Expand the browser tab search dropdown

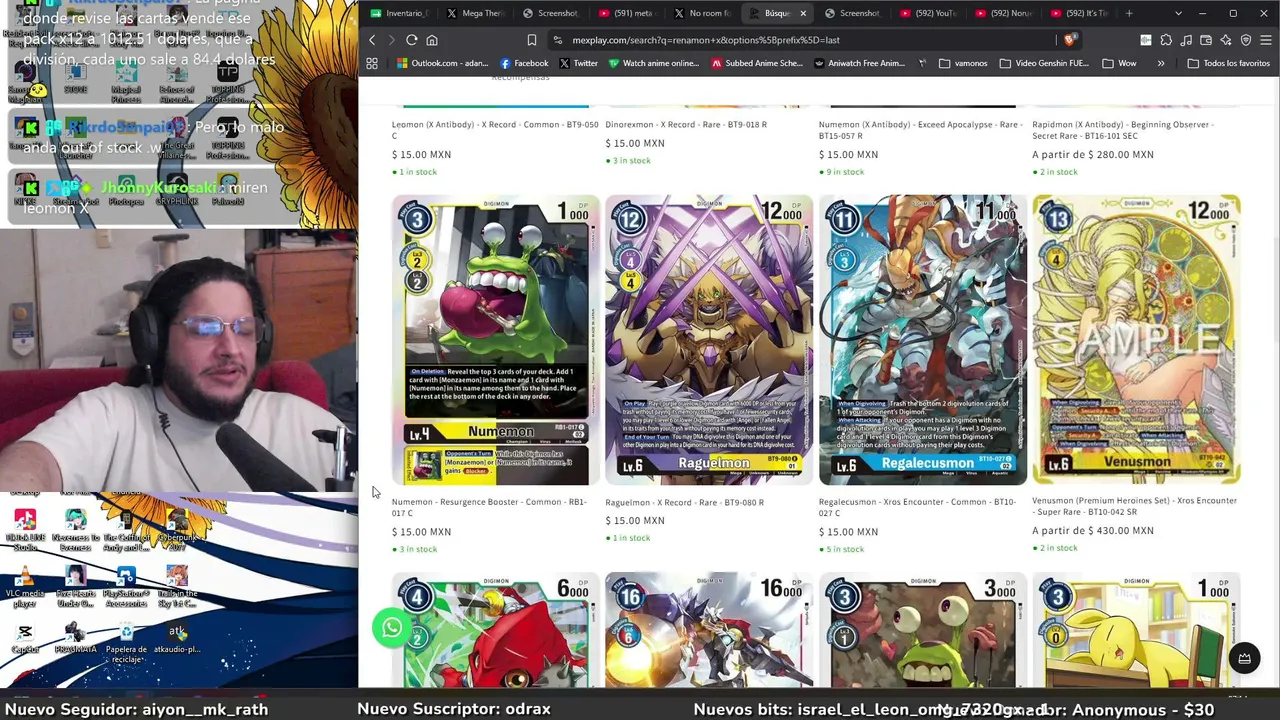1178,13
